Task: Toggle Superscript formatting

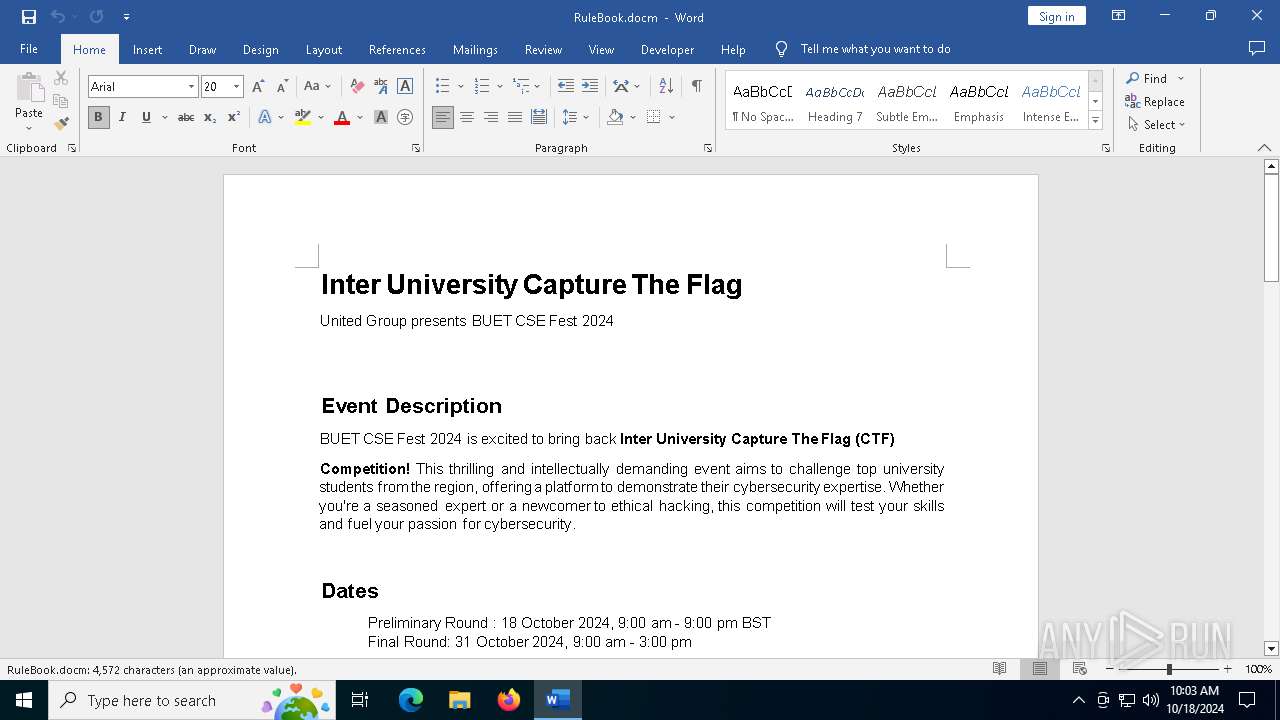Action: coord(234,117)
